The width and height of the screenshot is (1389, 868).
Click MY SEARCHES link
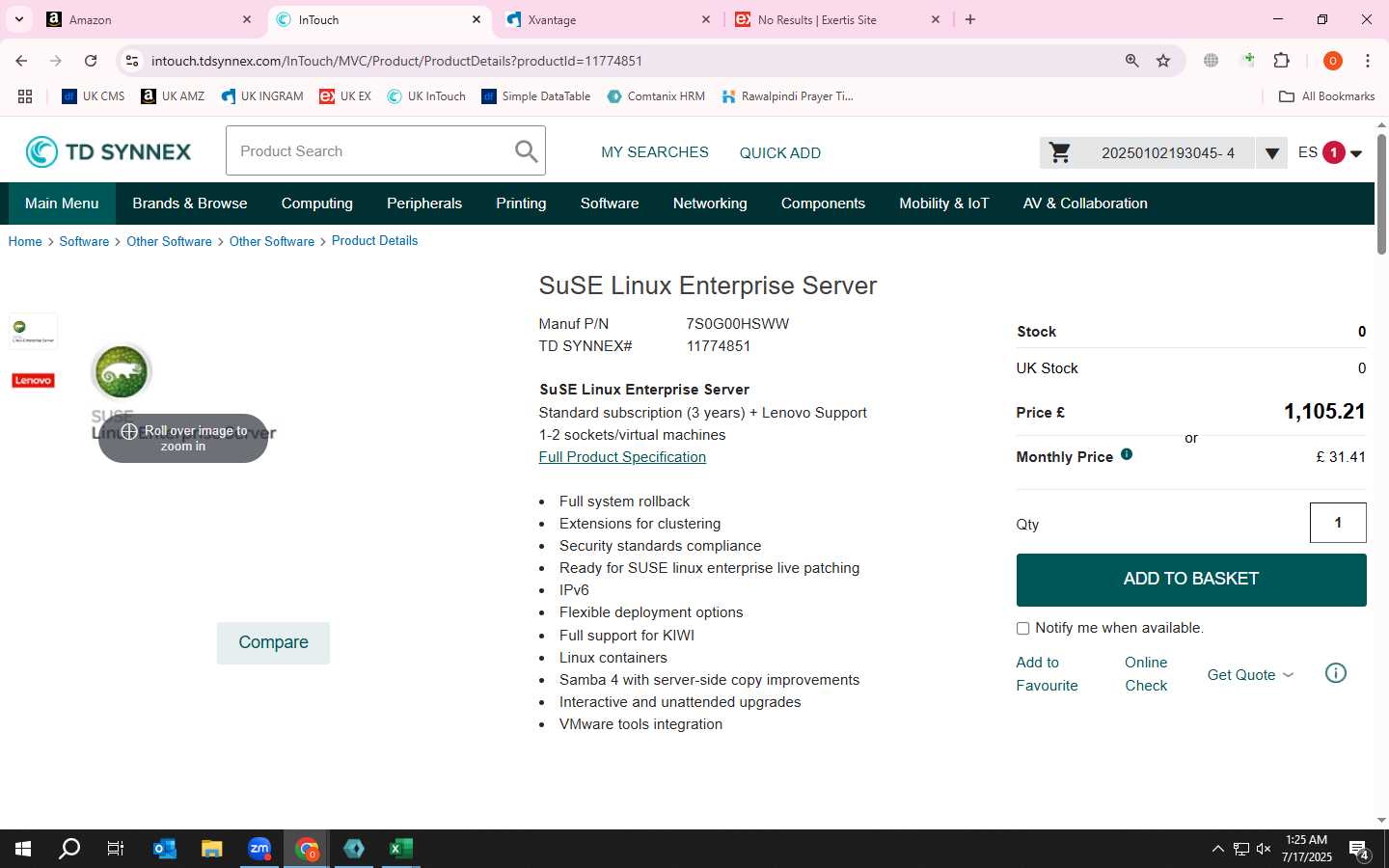tap(655, 152)
